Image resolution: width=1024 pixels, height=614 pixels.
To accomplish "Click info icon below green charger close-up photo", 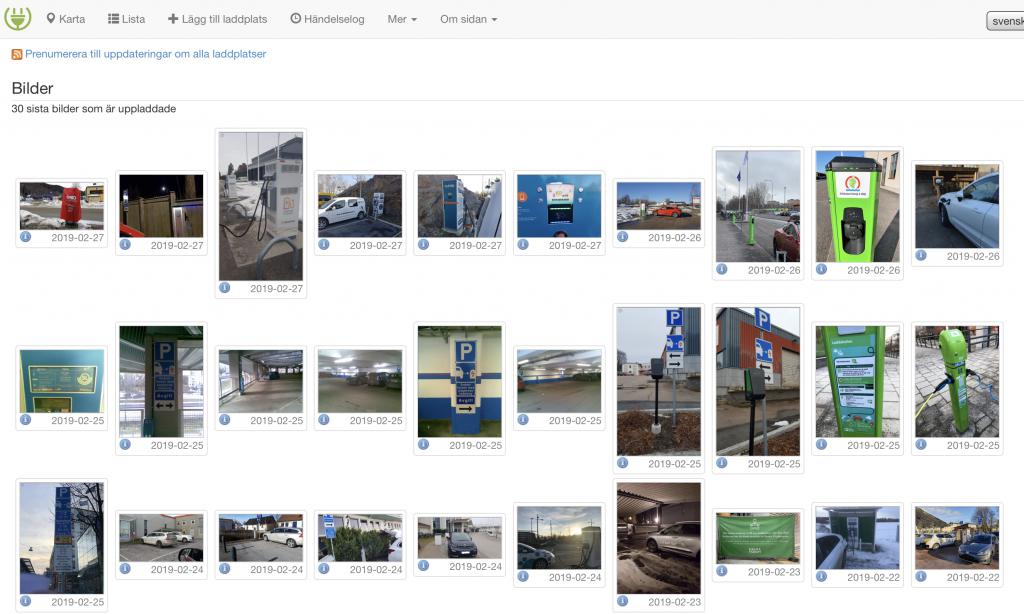I will pos(821,269).
